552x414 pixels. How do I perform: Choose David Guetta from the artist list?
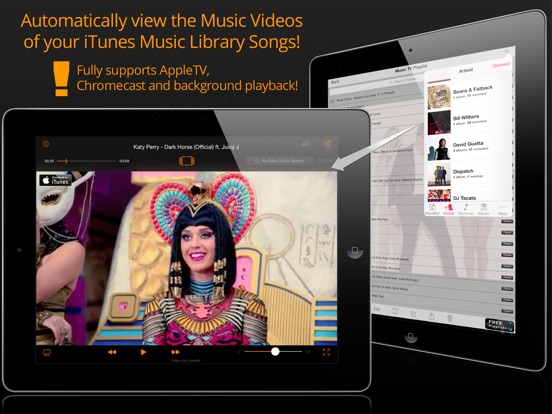pyautogui.click(x=469, y=147)
